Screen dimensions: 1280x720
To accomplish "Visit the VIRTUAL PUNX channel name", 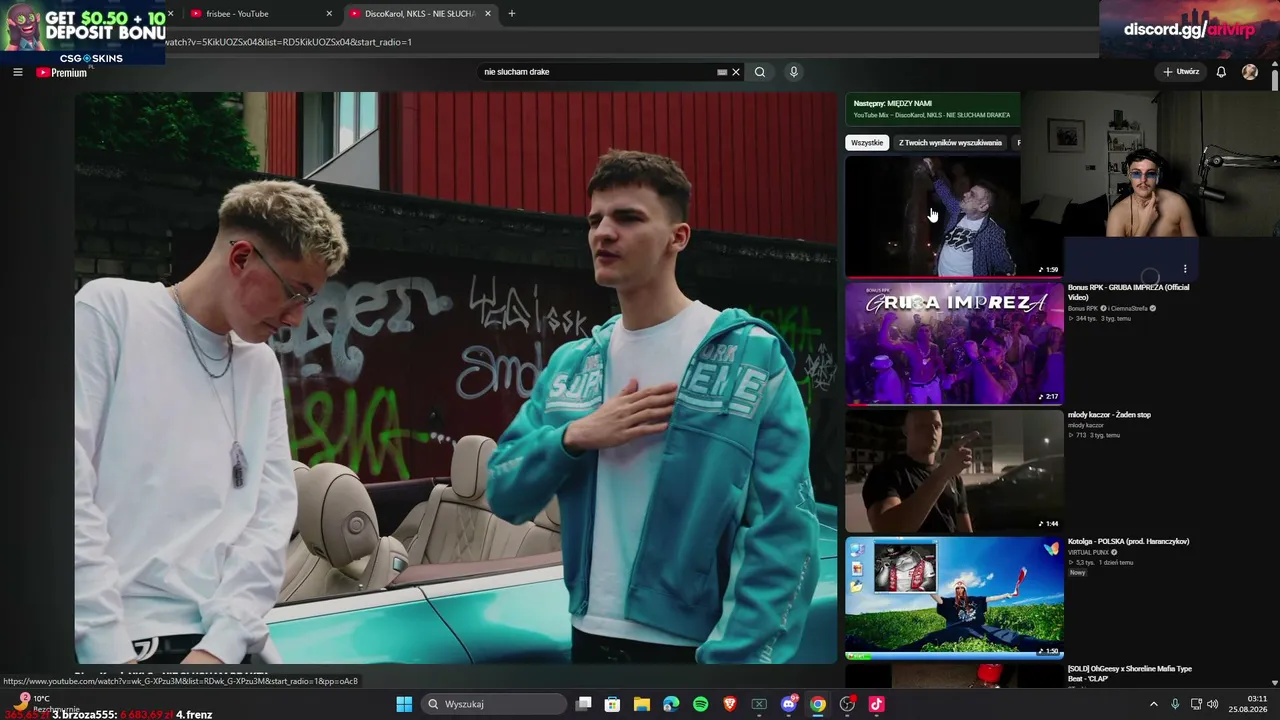I will click(1088, 552).
